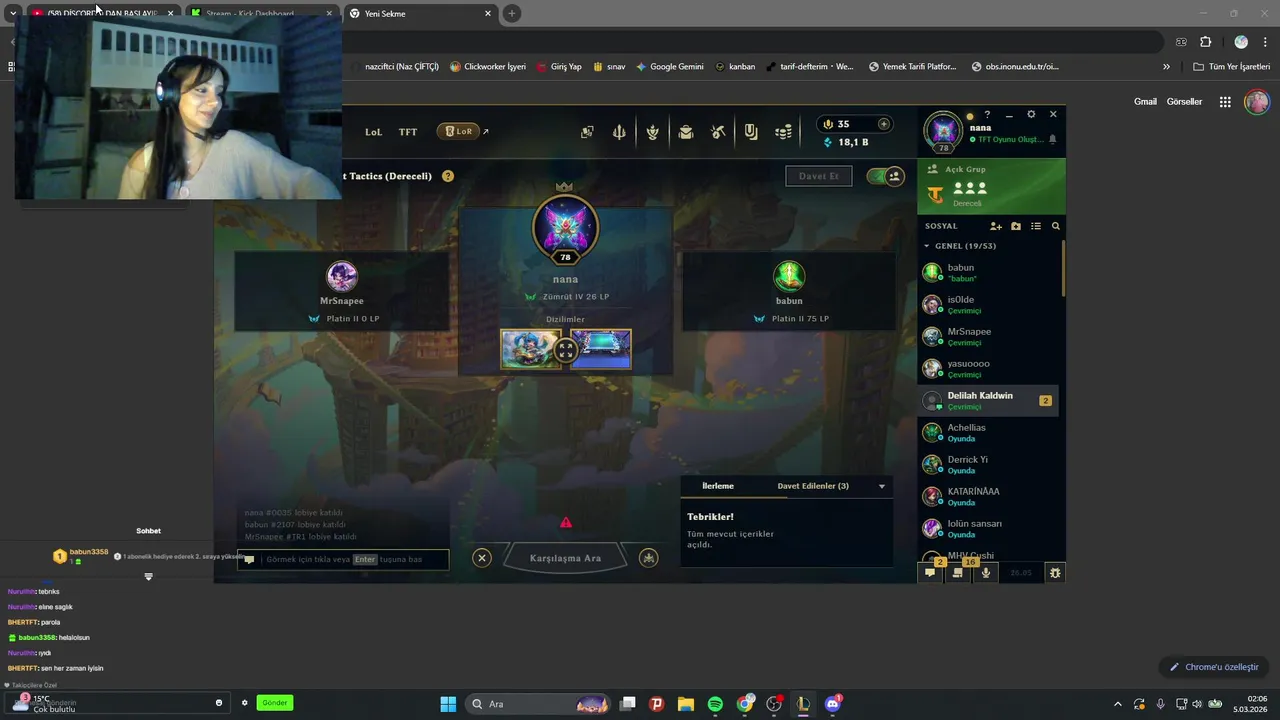The image size is (1280, 720).
Task: Click the Karşılaşma Ara find match button
Action: [x=565, y=558]
